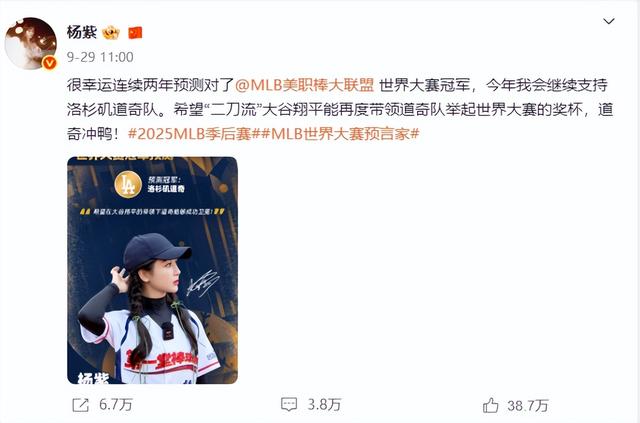This screenshot has height=423, width=640.
Task: Open the post options chevron menu
Action: [609, 21]
